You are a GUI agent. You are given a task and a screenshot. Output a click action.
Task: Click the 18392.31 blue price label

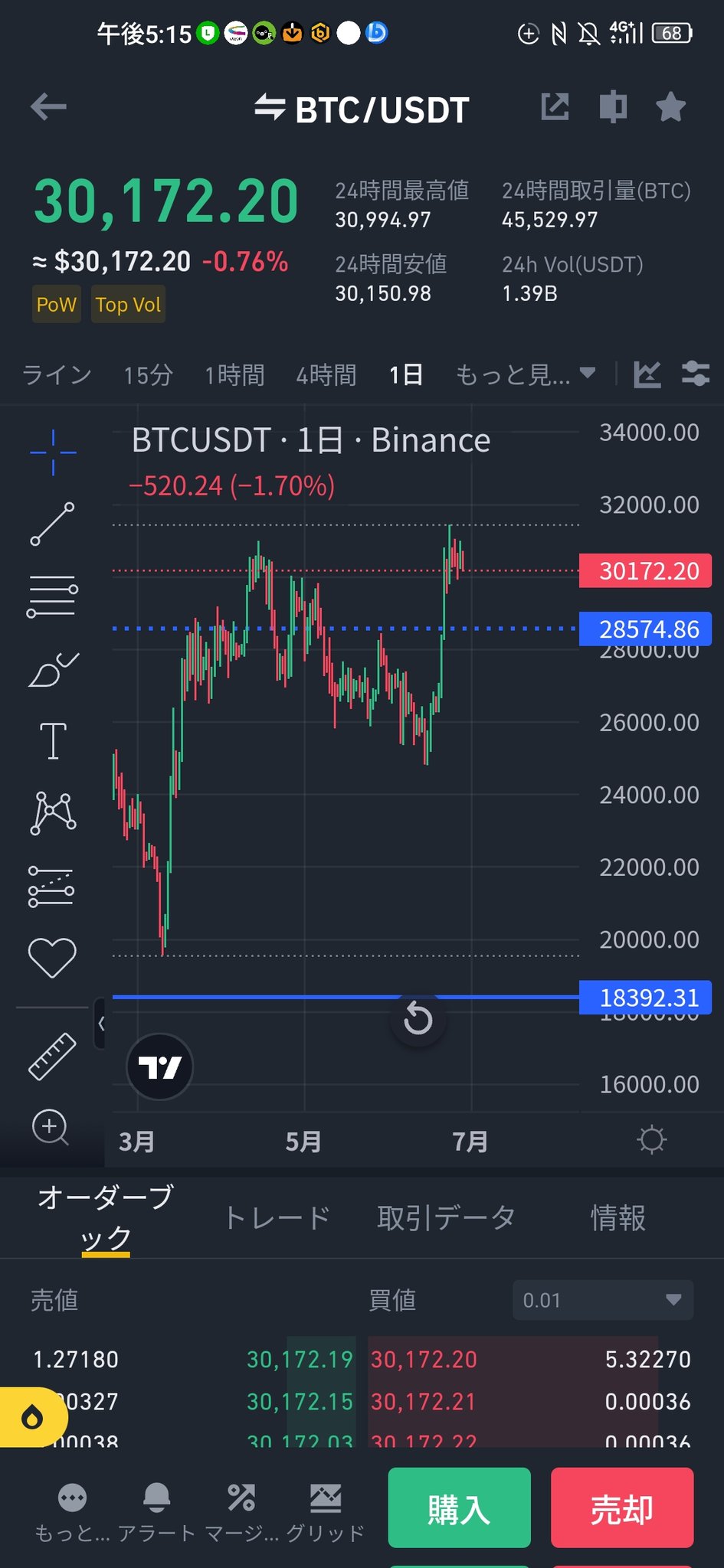tap(645, 998)
